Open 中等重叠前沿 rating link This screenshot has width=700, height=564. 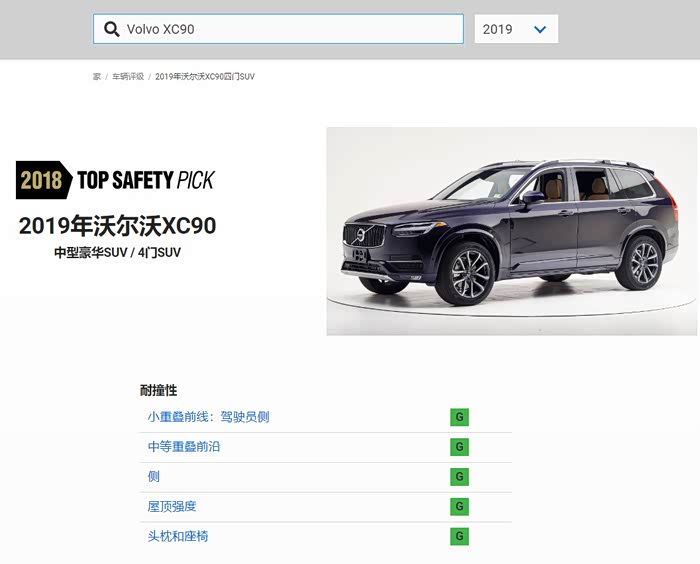[x=184, y=447]
